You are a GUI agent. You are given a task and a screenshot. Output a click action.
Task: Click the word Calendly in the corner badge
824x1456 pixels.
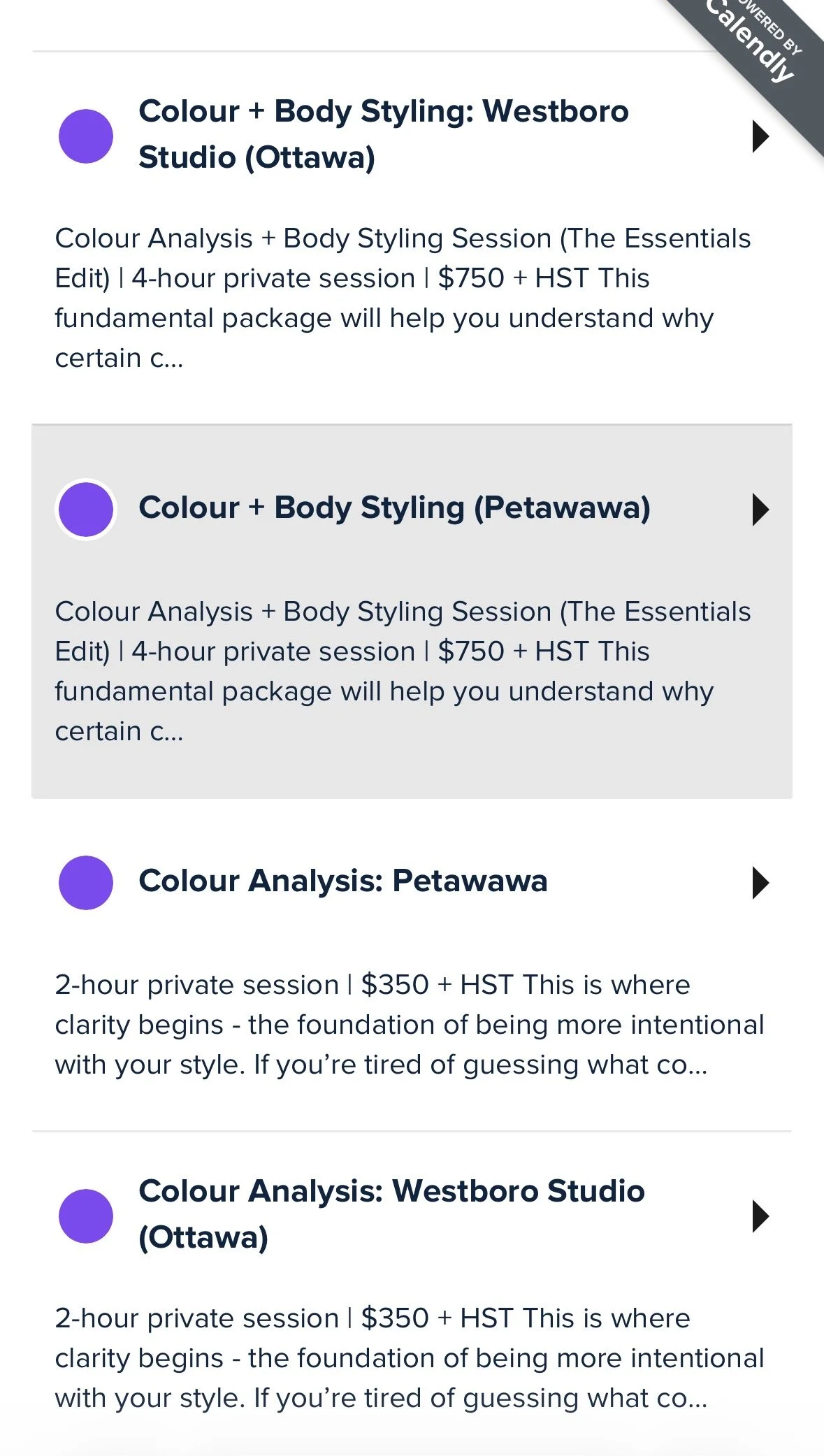pyautogui.click(x=750, y=42)
